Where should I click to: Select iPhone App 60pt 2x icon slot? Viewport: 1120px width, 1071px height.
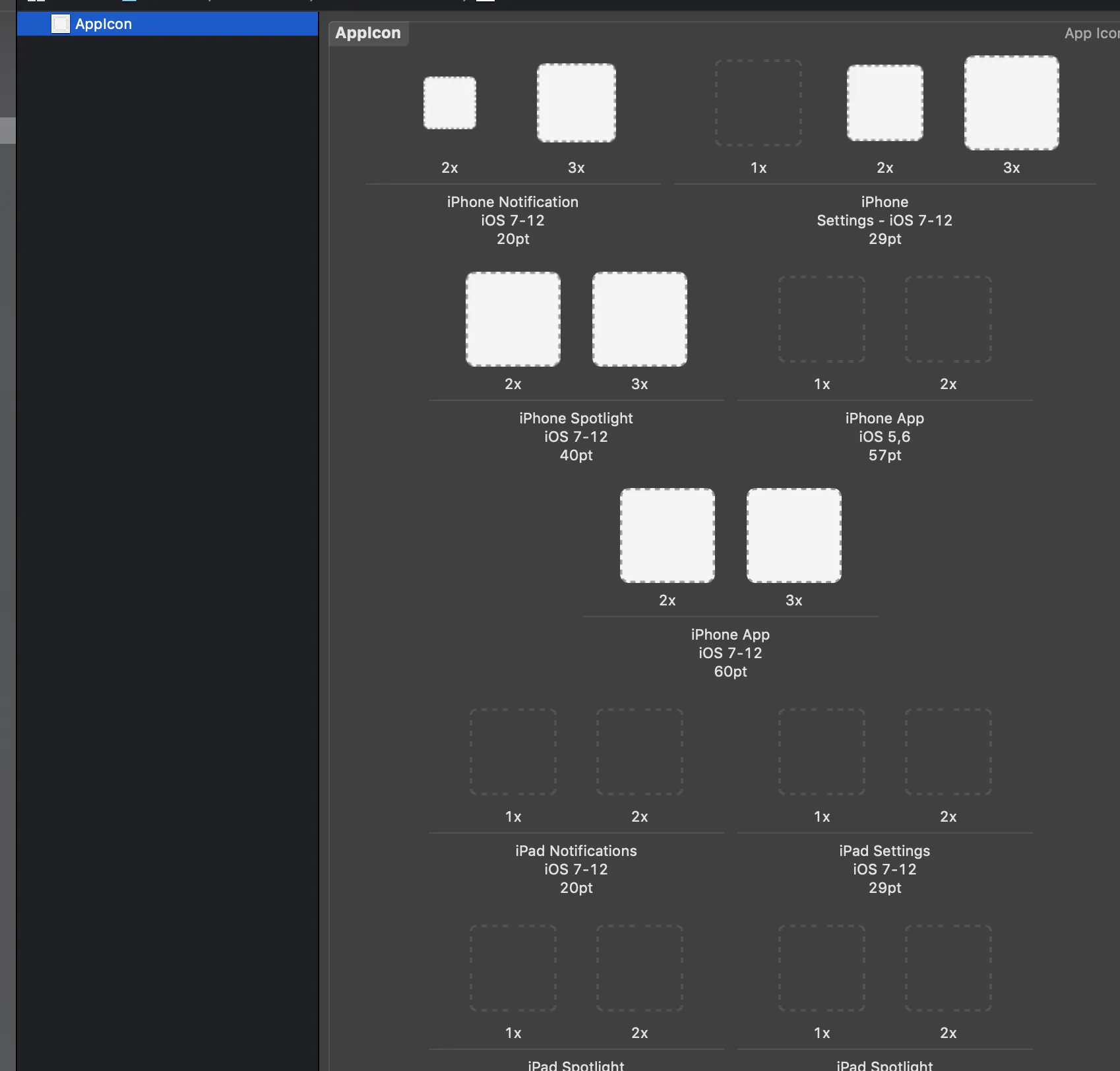point(668,535)
